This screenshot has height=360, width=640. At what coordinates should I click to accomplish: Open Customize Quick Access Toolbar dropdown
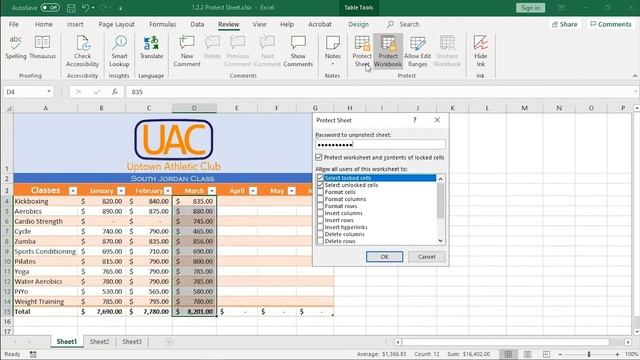pos(121,8)
